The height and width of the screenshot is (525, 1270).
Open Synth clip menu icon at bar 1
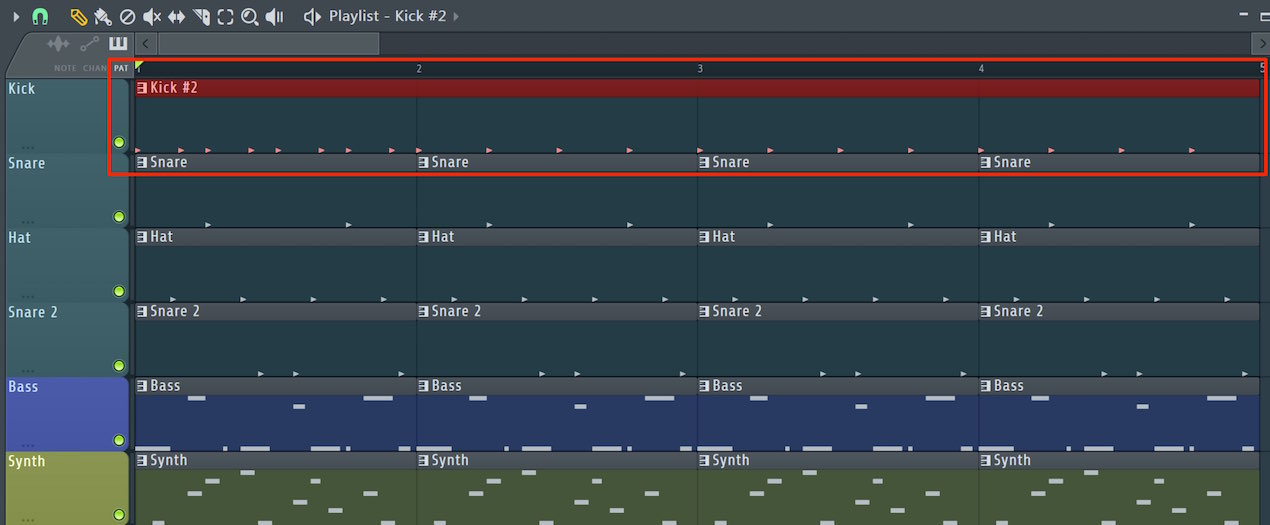click(x=142, y=460)
